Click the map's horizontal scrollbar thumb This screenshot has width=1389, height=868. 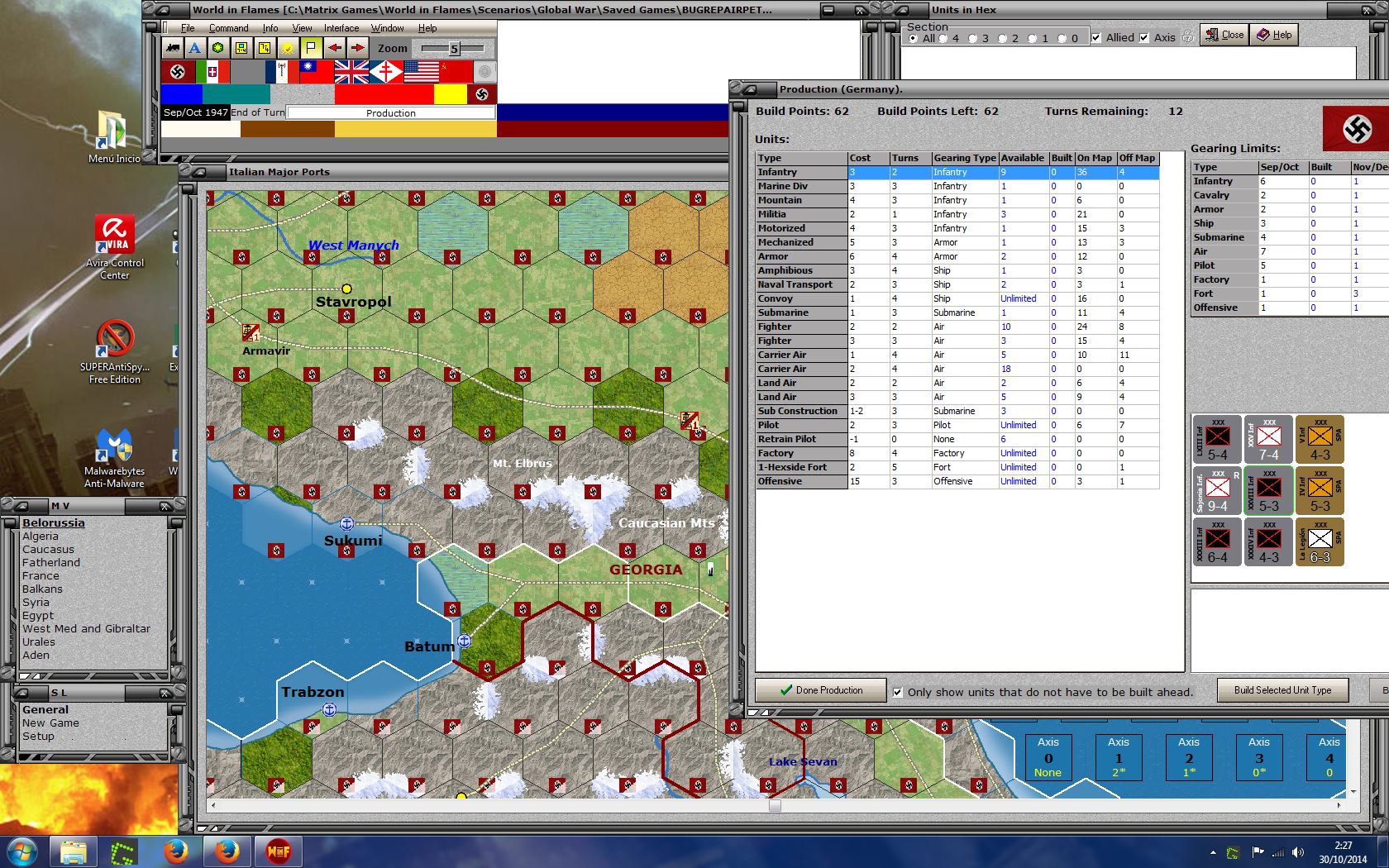[x=775, y=805]
